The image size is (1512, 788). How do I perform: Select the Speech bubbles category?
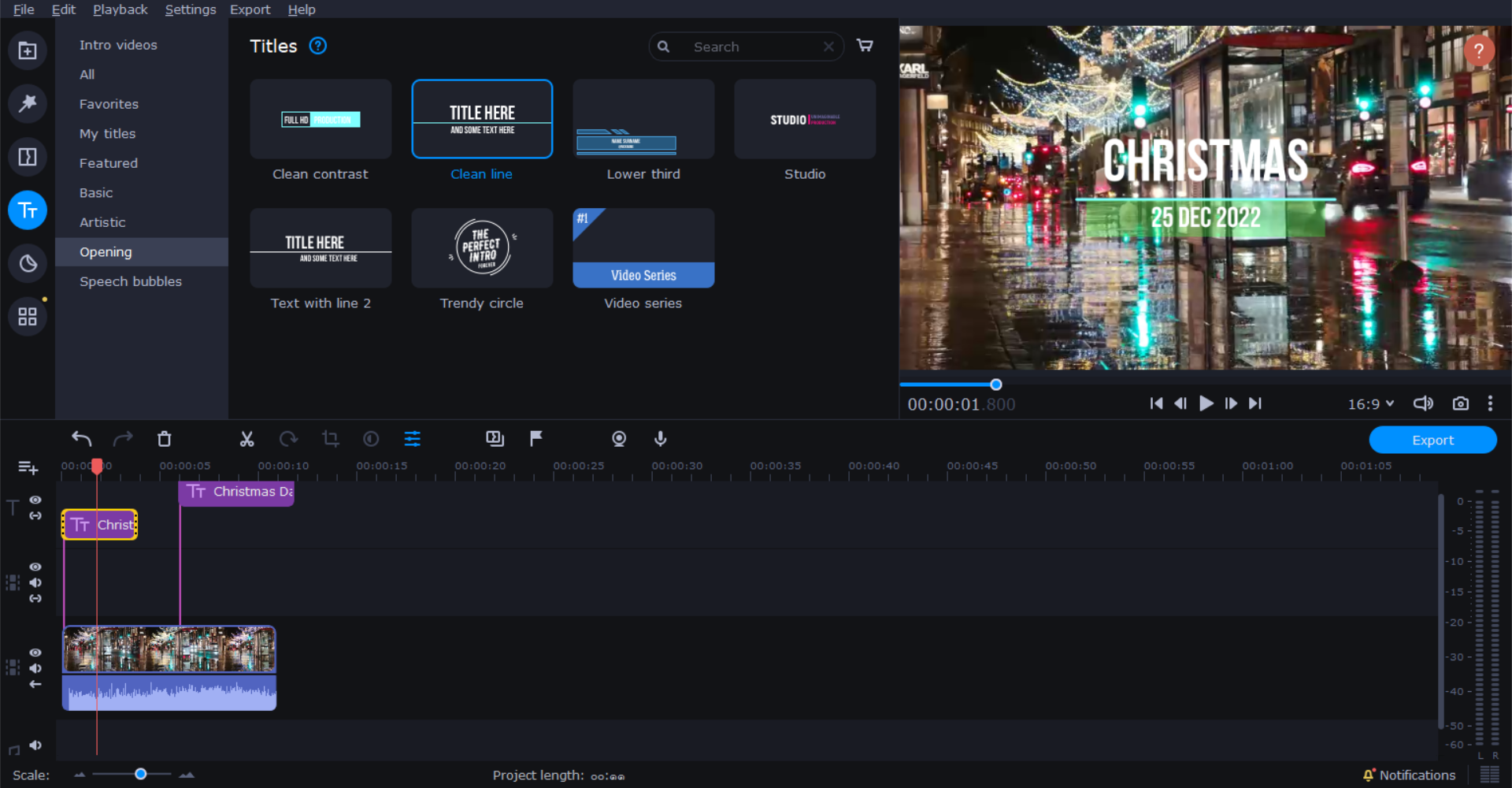131,281
